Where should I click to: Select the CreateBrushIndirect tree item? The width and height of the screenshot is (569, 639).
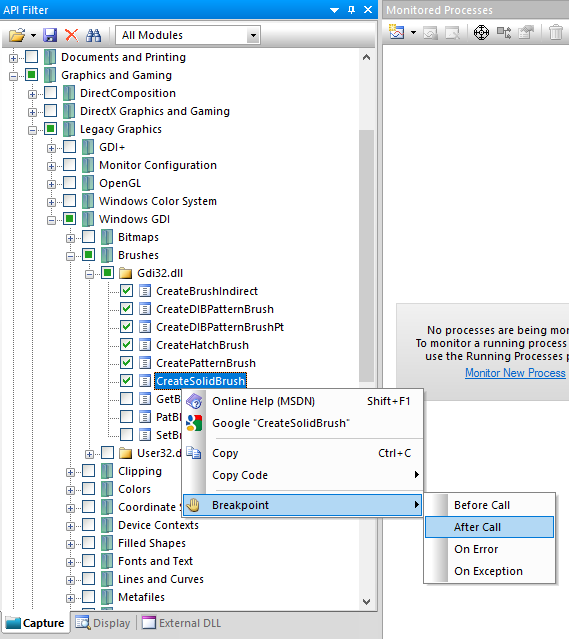click(207, 291)
